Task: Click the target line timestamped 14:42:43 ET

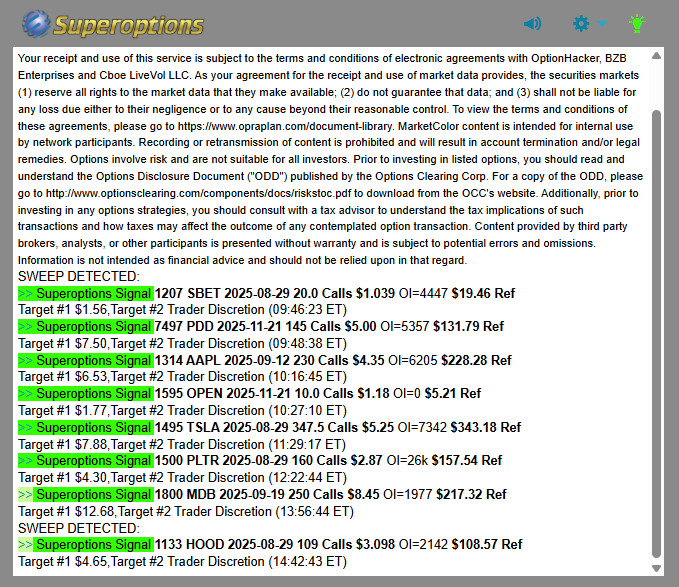Action: pyautogui.click(x=182, y=562)
